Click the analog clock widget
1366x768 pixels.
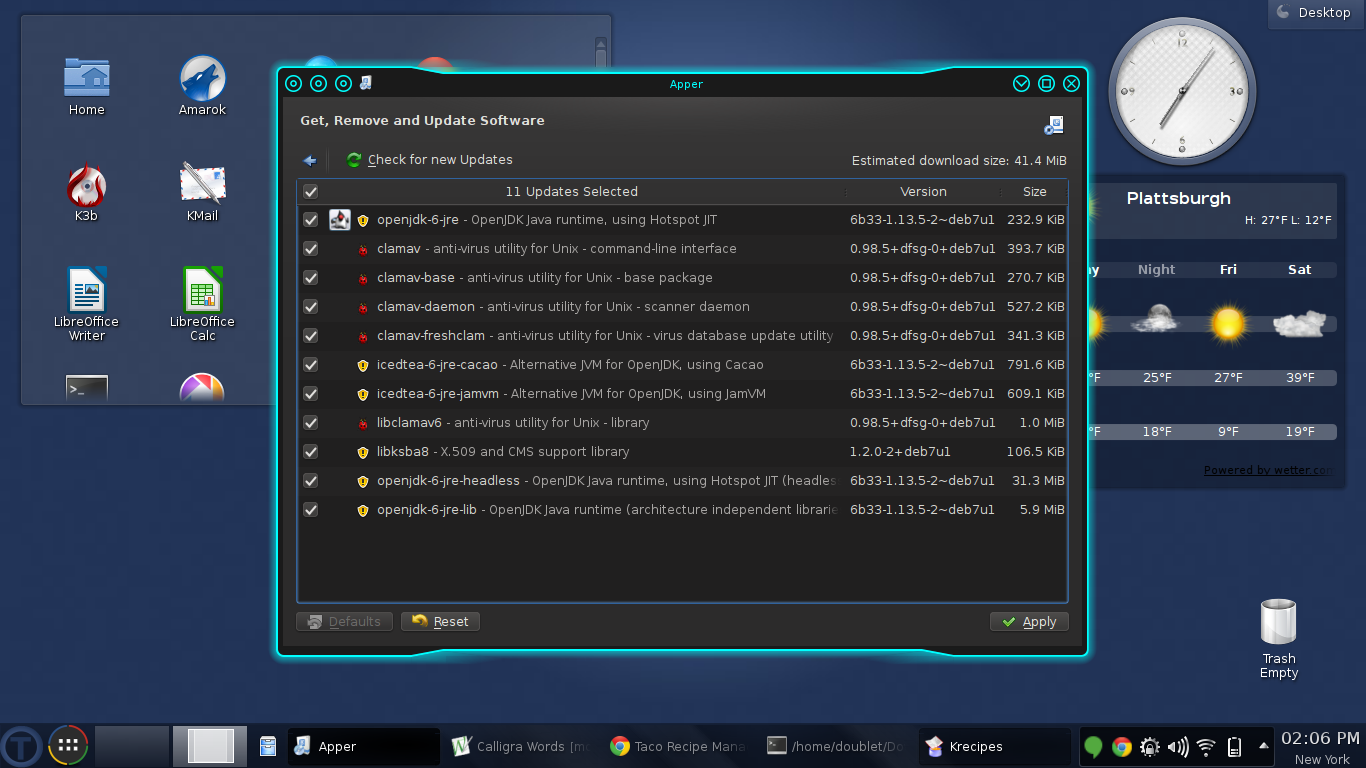pyautogui.click(x=1182, y=91)
